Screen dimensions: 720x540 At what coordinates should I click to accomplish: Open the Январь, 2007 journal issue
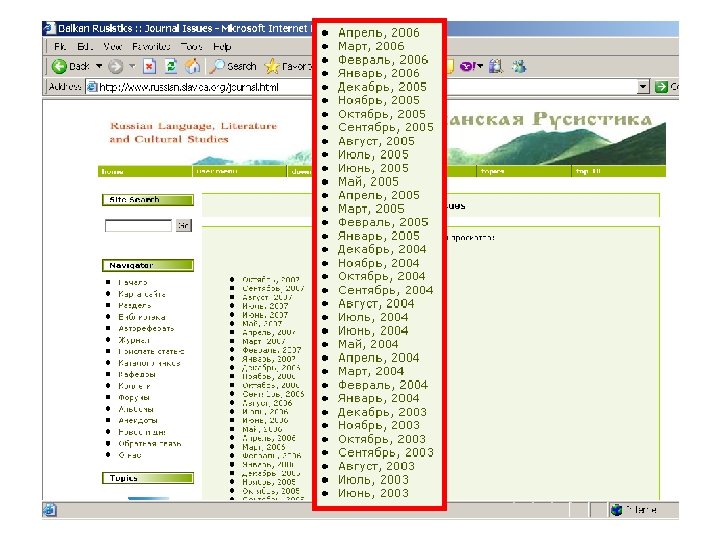click(269, 359)
